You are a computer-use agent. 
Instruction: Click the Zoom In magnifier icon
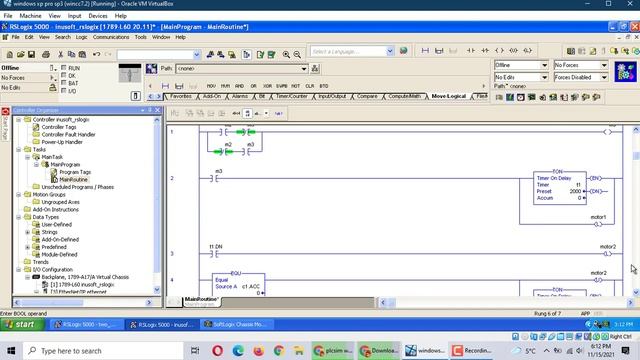[x=286, y=54]
